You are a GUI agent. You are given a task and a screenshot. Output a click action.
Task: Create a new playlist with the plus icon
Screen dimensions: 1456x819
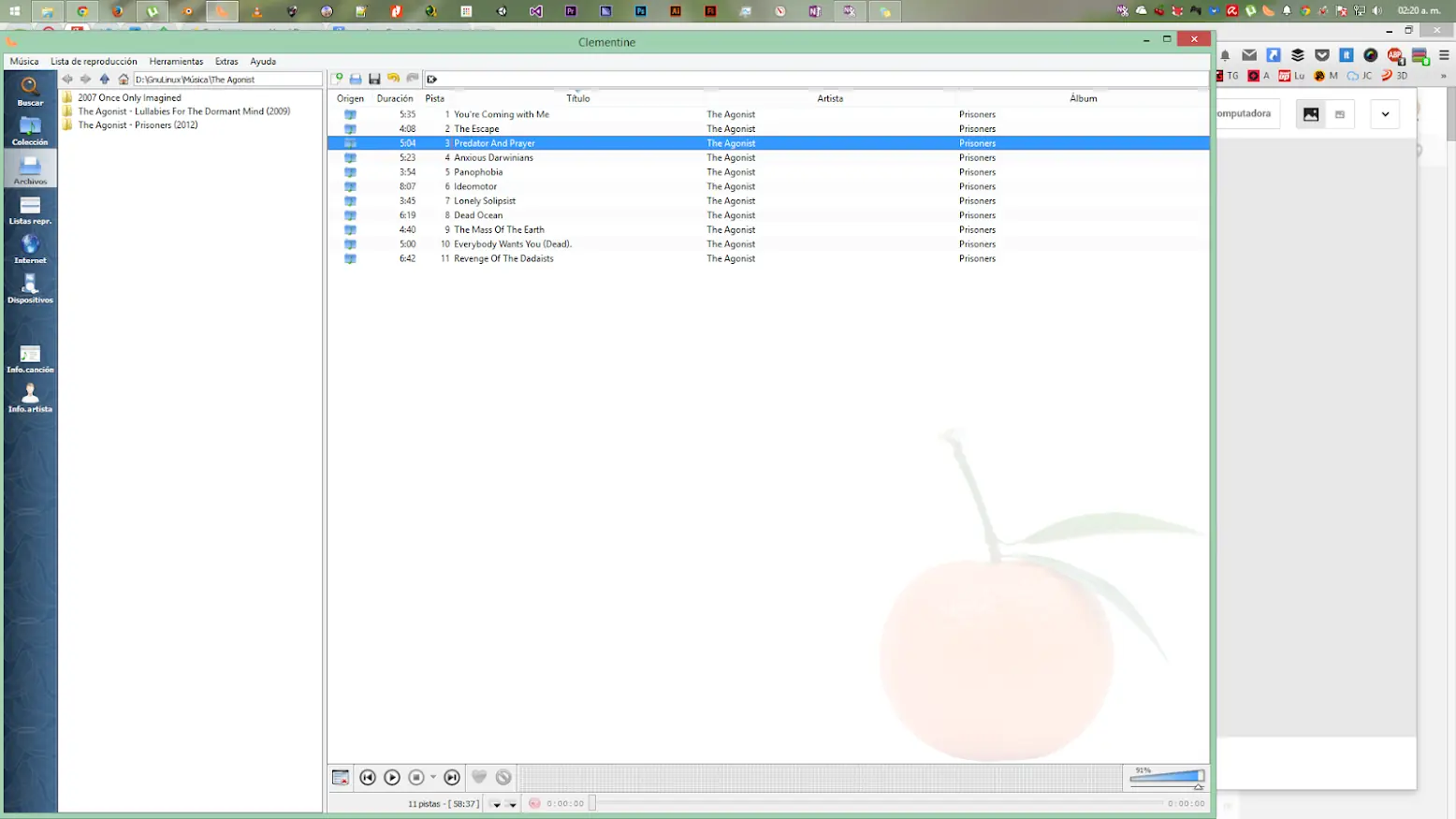[338, 79]
